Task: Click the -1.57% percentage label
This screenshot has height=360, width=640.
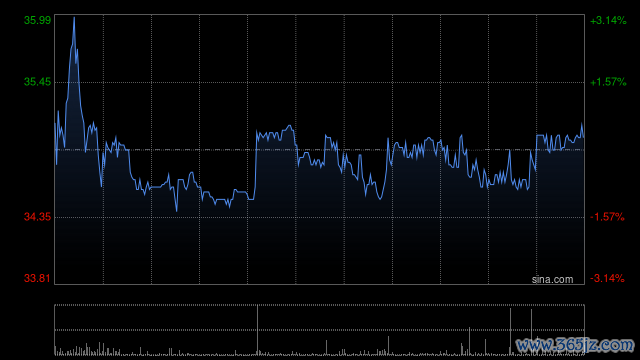Action: (607, 217)
